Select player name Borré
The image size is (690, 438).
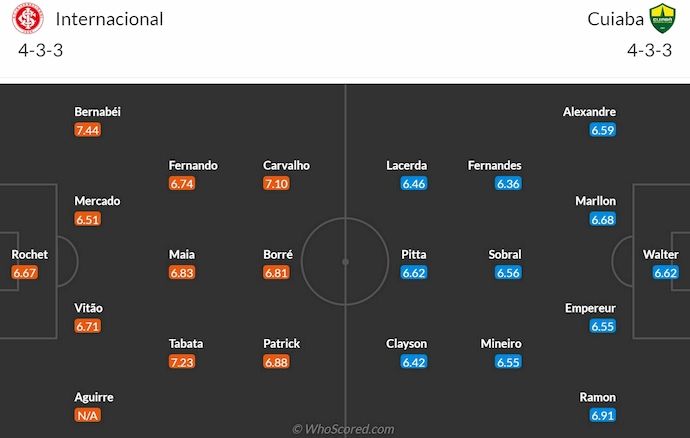[277, 255]
